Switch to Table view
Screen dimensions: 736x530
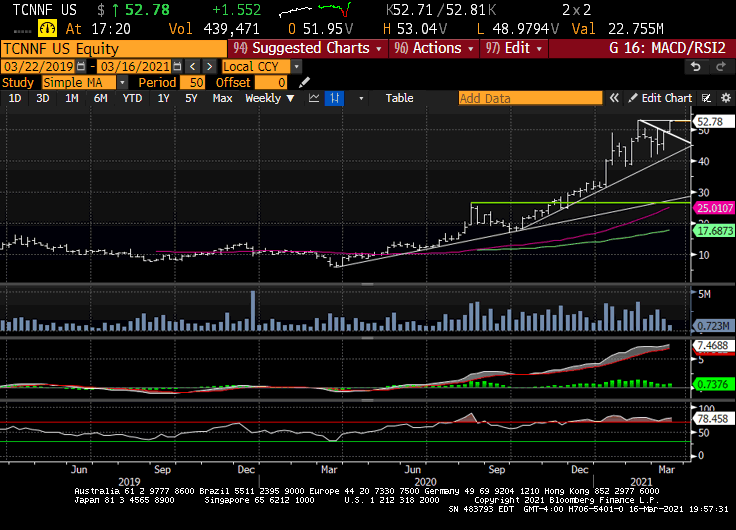tap(399, 98)
